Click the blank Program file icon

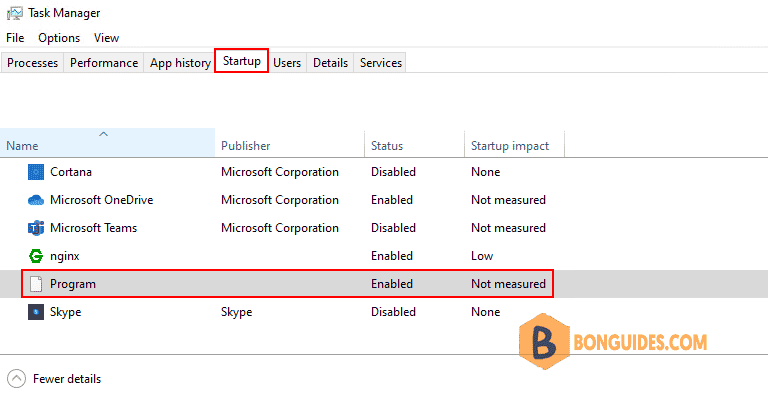pos(36,284)
